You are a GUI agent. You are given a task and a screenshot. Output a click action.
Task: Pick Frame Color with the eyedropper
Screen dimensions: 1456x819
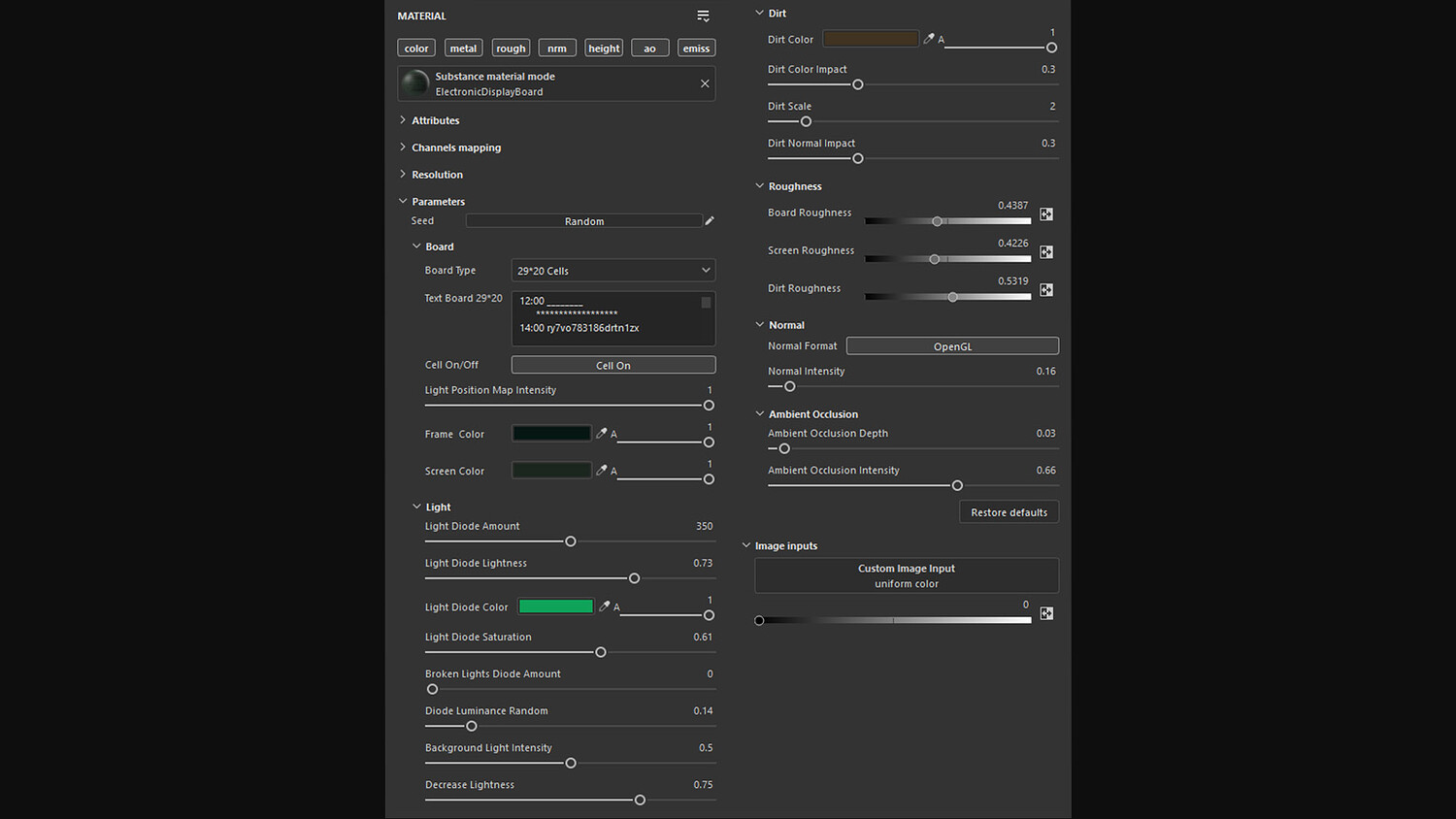click(x=602, y=434)
